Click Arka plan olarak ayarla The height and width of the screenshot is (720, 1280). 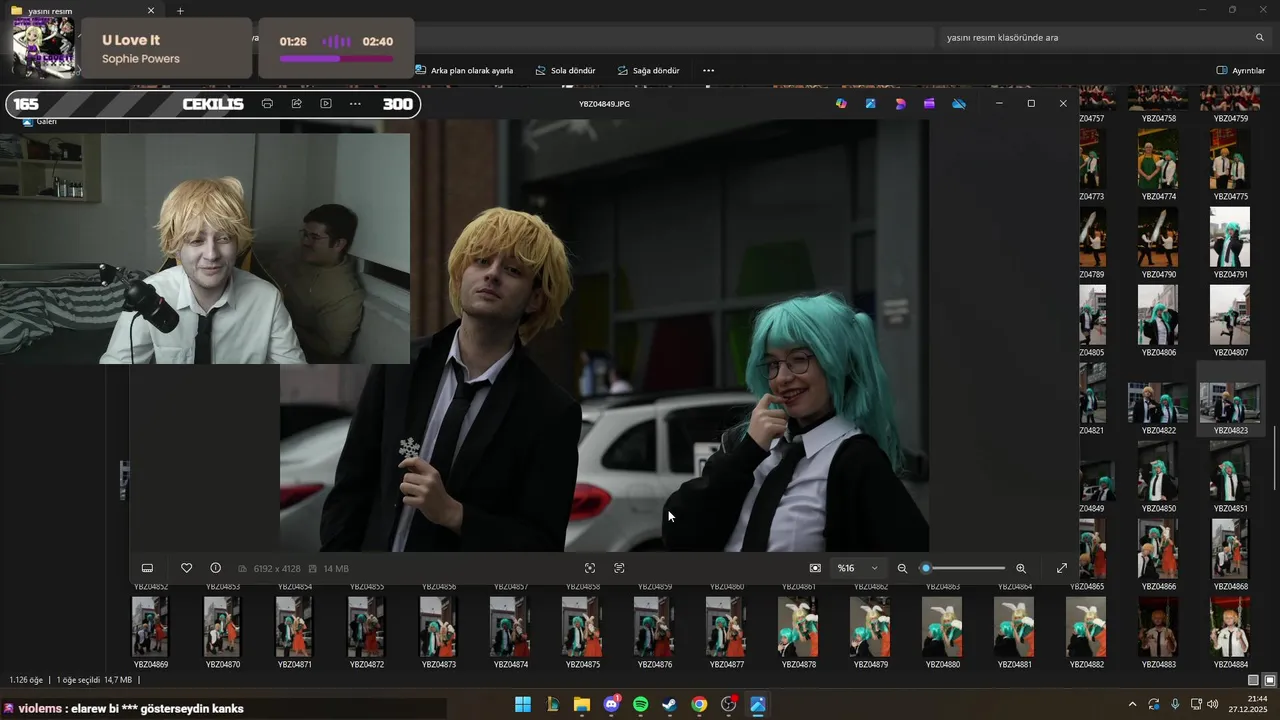[464, 71]
